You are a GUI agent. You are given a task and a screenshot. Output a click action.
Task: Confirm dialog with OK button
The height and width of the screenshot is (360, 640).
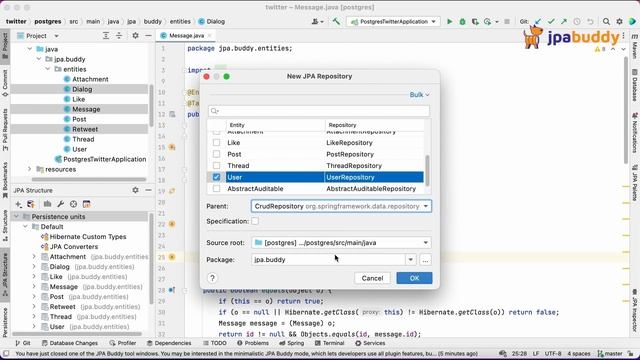(x=414, y=278)
